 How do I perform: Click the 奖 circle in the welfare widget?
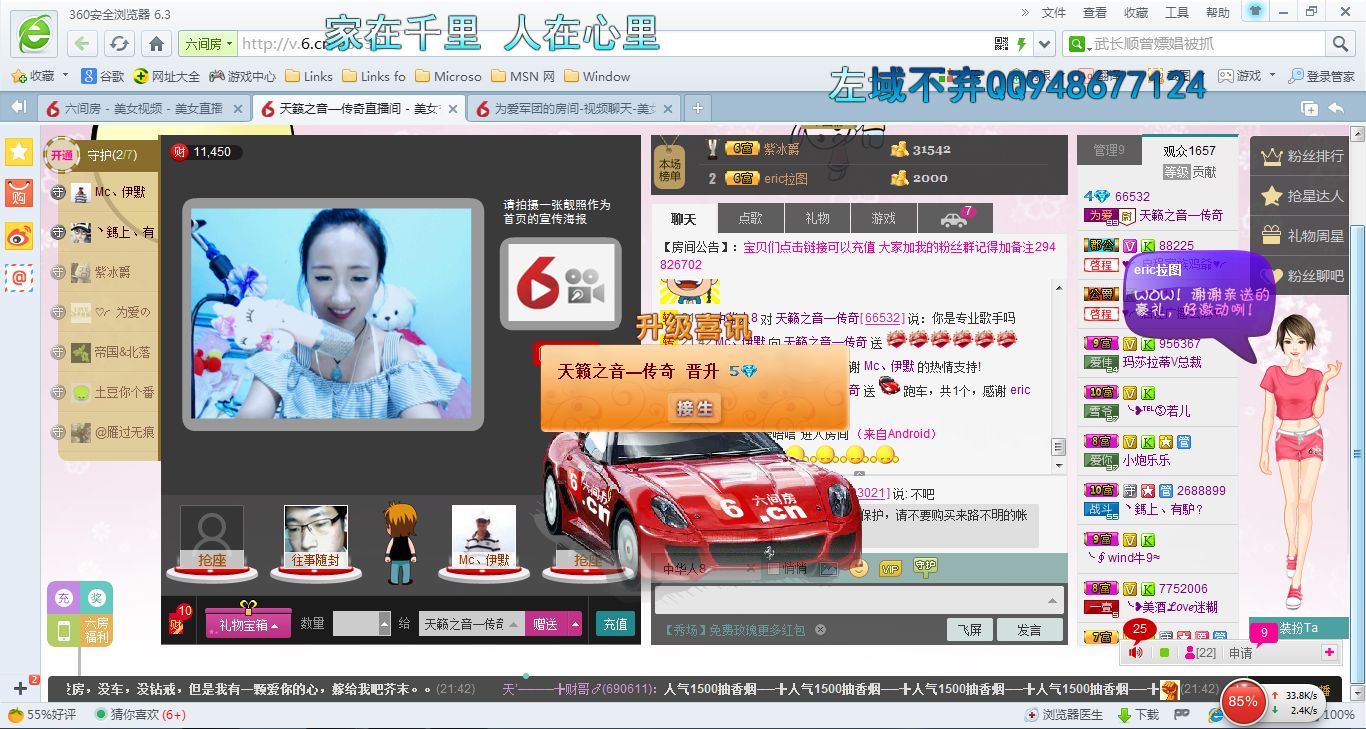[96, 598]
